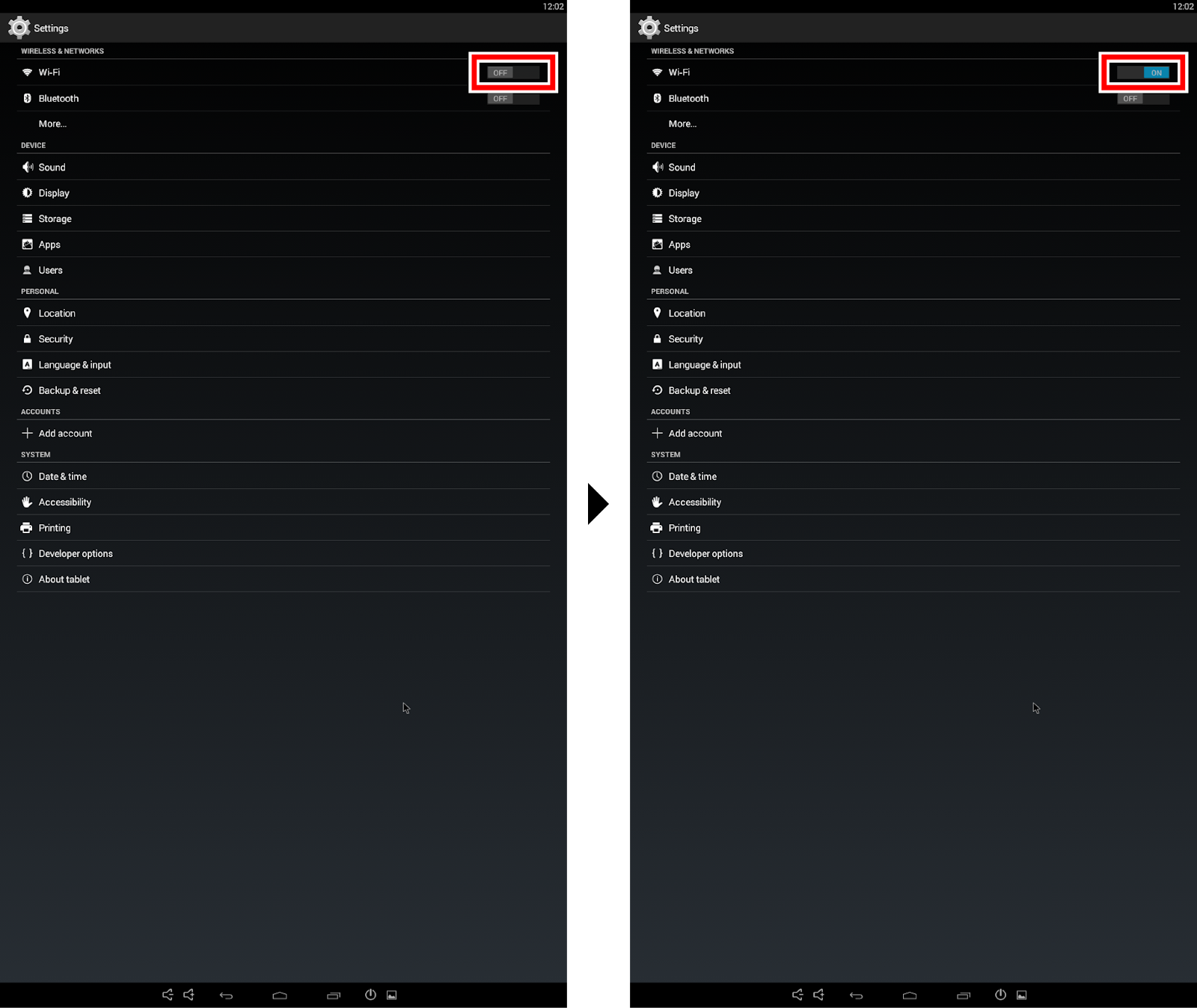Choose "Add account" text in the Wi-Fi-on screen
Viewport: 1197px width, 1008px height.
tap(695, 434)
